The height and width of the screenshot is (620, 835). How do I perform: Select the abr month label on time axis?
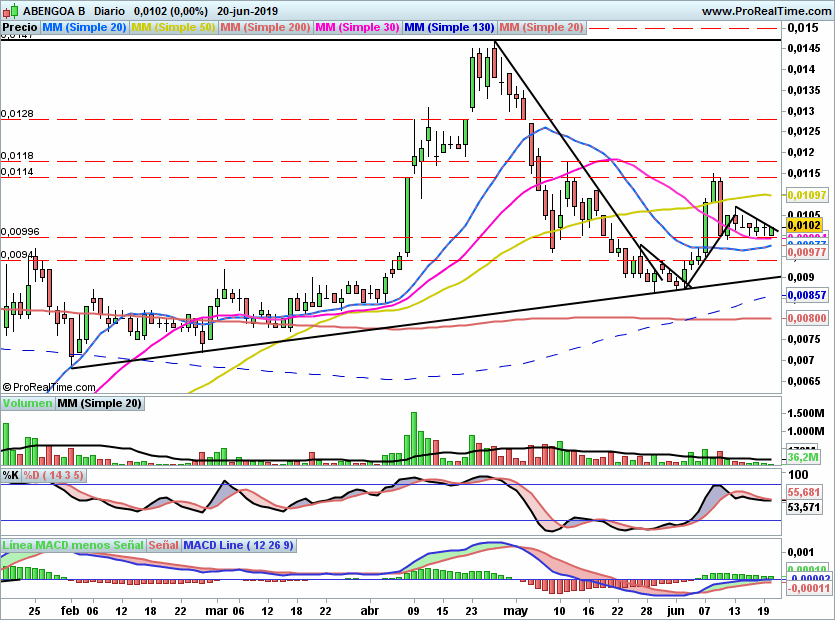370,610
